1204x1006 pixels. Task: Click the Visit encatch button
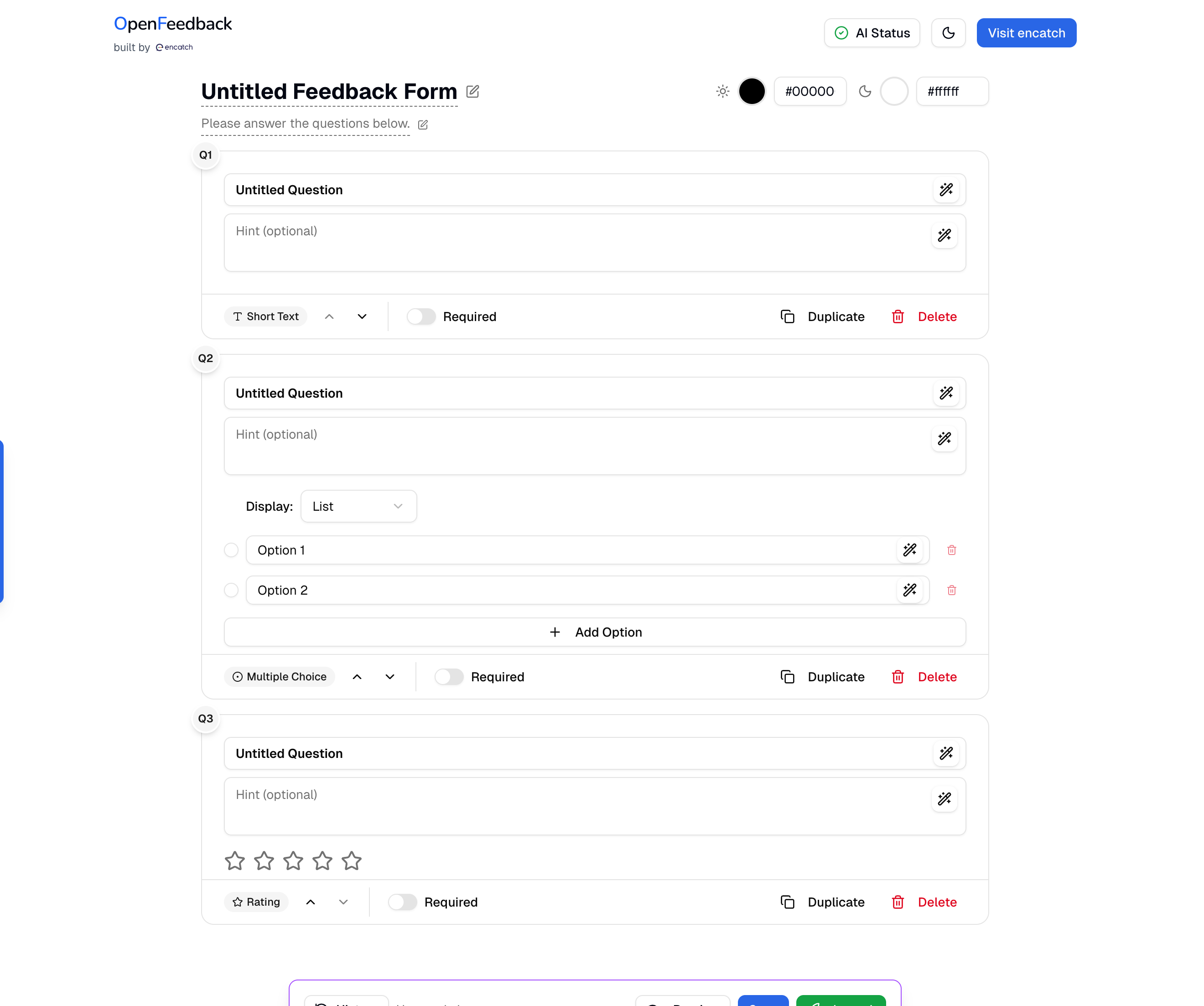(1026, 33)
